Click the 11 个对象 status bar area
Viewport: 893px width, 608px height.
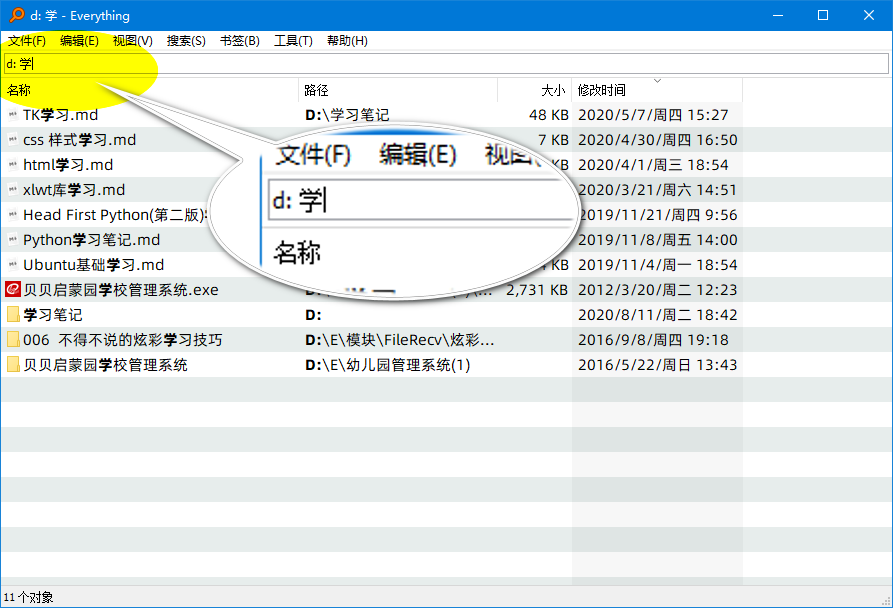coord(28,598)
